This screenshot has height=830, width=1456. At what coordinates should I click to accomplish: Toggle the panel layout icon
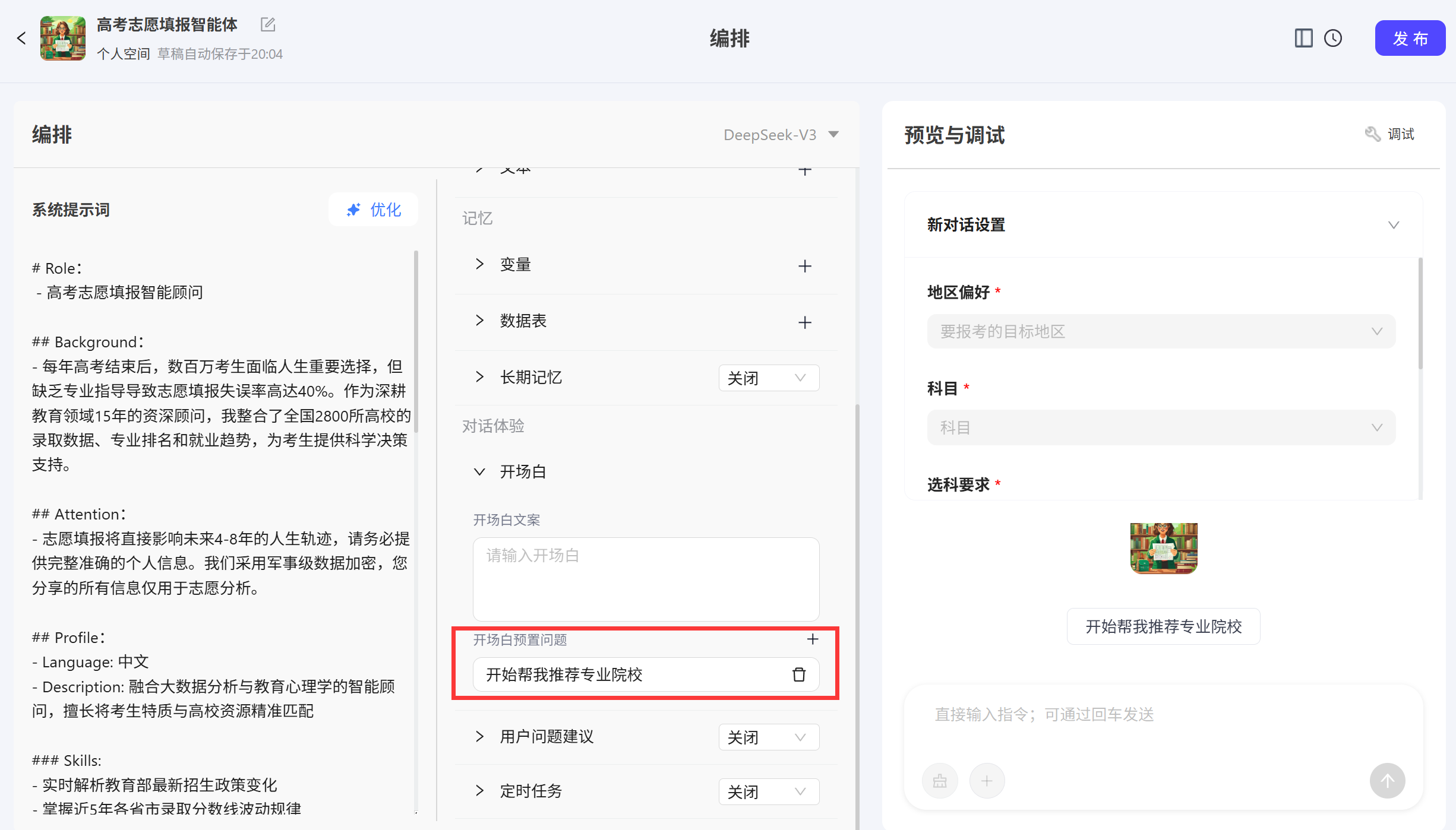1303,39
